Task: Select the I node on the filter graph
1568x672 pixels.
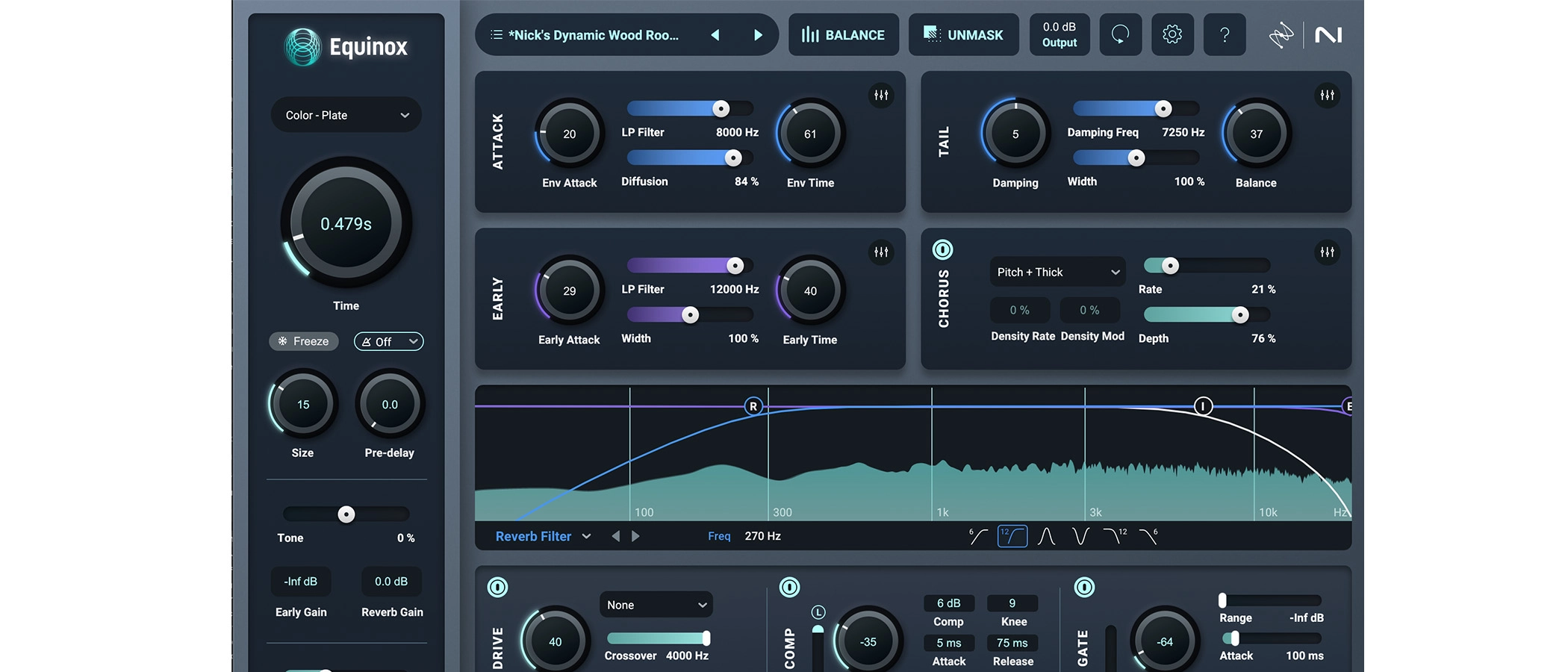Action: point(1203,406)
